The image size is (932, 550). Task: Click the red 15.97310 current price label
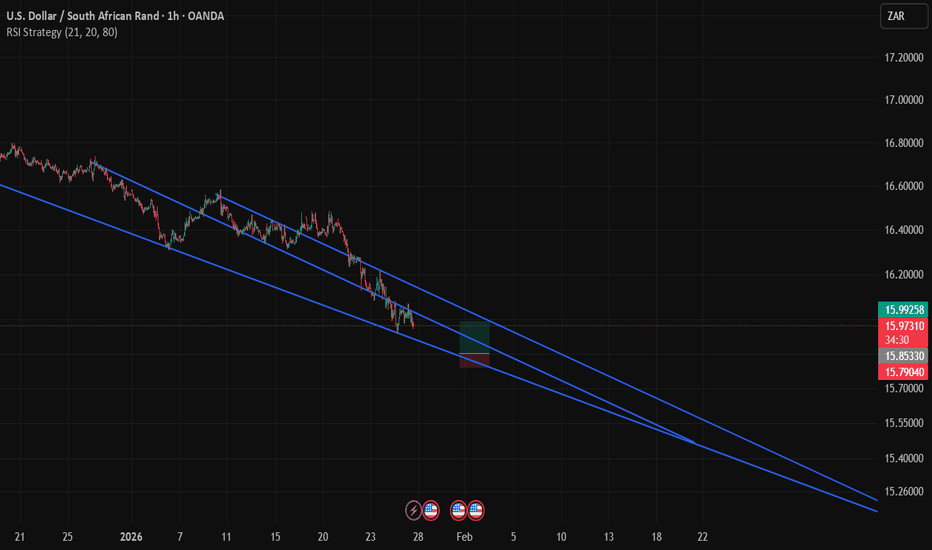[x=903, y=326]
